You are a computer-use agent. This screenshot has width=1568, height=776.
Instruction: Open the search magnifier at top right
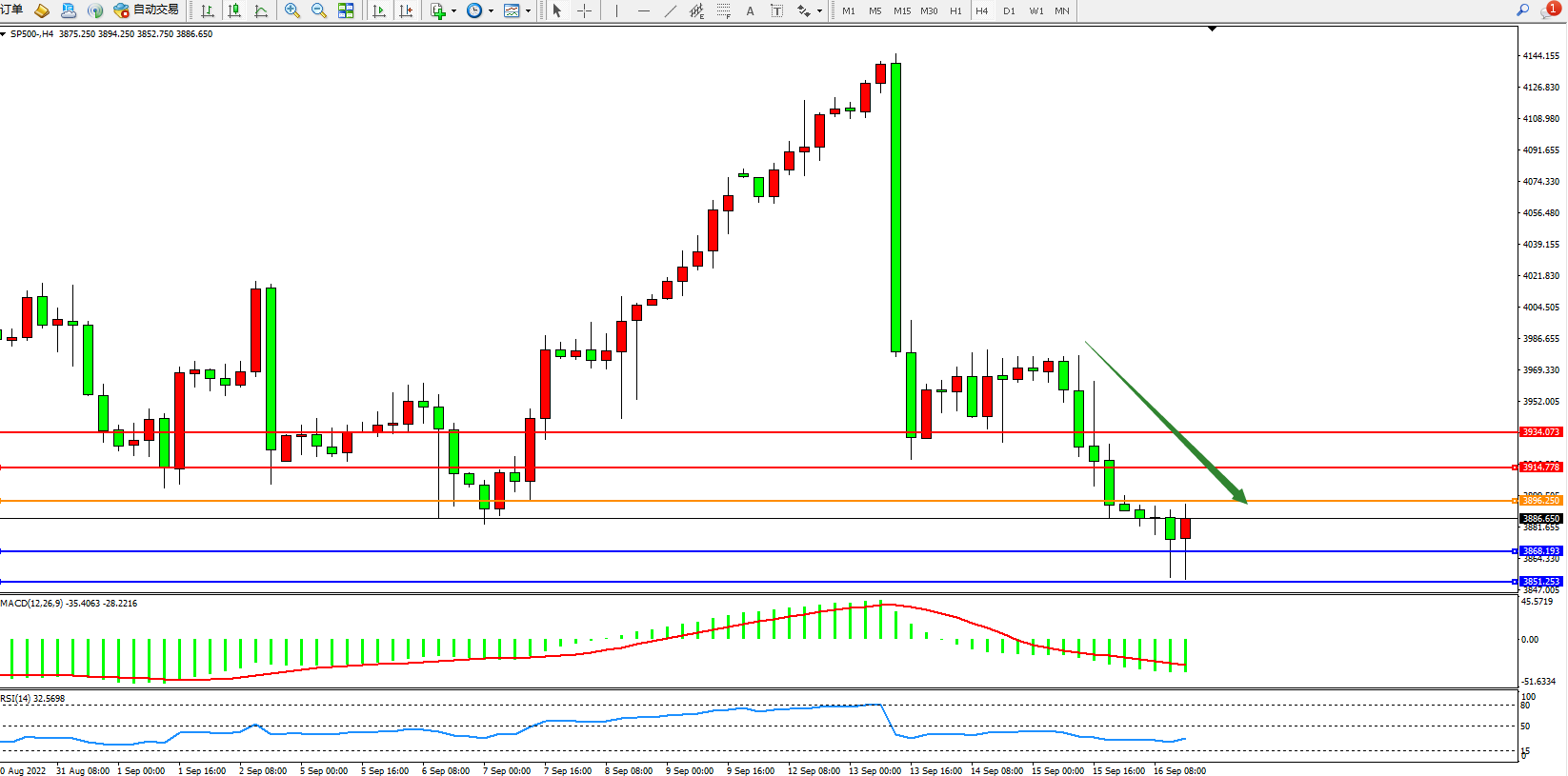pyautogui.click(x=1523, y=10)
